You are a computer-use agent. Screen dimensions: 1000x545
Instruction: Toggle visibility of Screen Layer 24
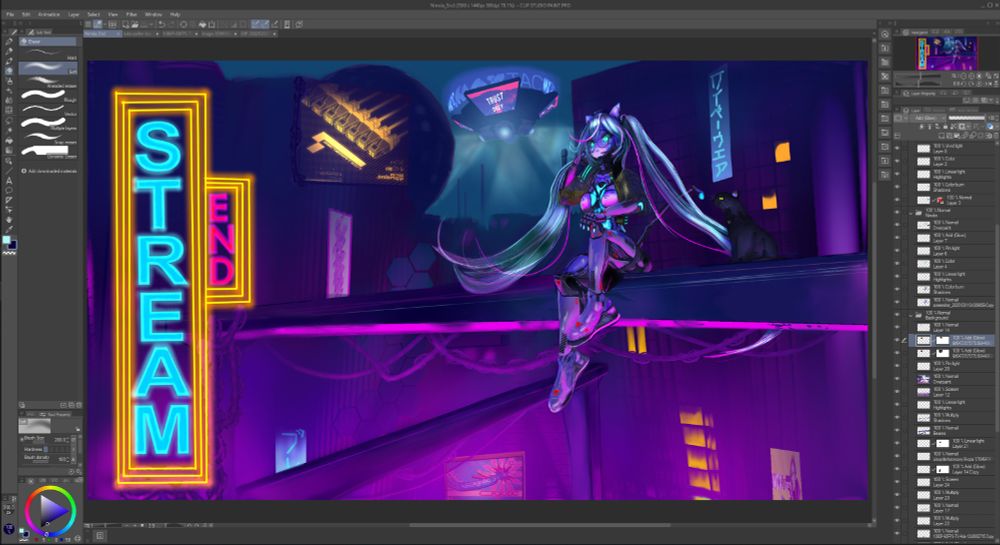[x=897, y=482]
